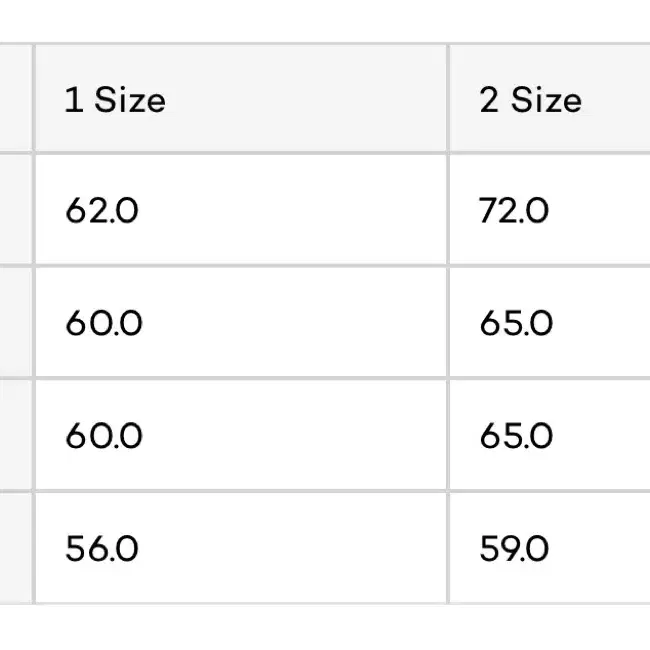Select the gray row label beside 62.0
The image size is (650, 650).
coord(16,210)
